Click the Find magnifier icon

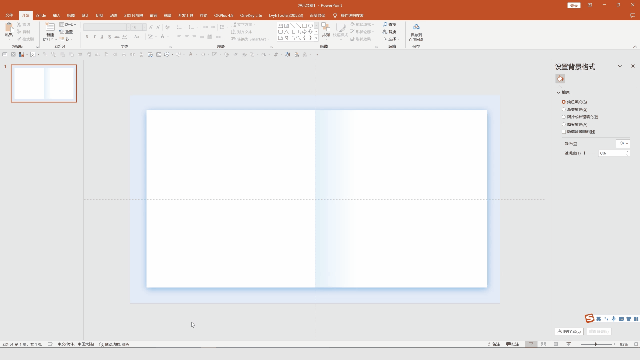point(385,24)
